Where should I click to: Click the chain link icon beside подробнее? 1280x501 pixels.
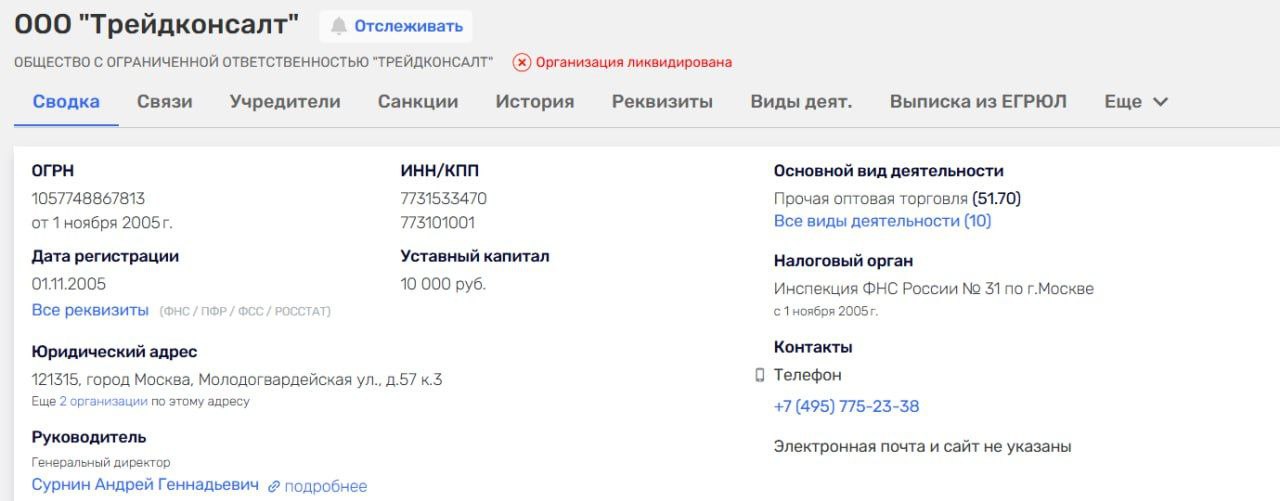tap(274, 486)
